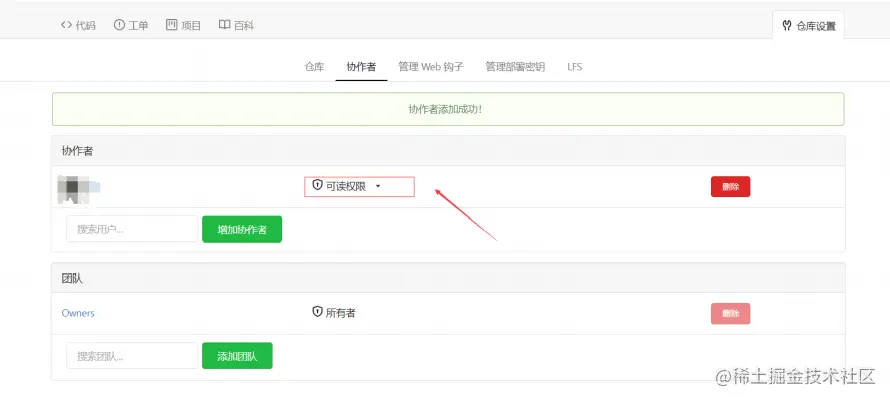The image size is (890, 401).
Task: Click the issues circle icon beside 工单
Action: pos(119,25)
